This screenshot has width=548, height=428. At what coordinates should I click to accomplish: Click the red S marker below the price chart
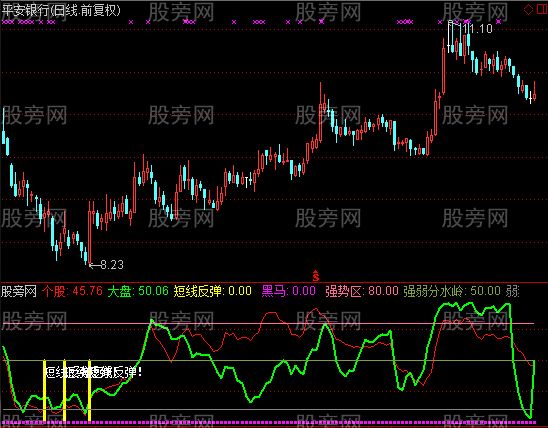[316, 276]
